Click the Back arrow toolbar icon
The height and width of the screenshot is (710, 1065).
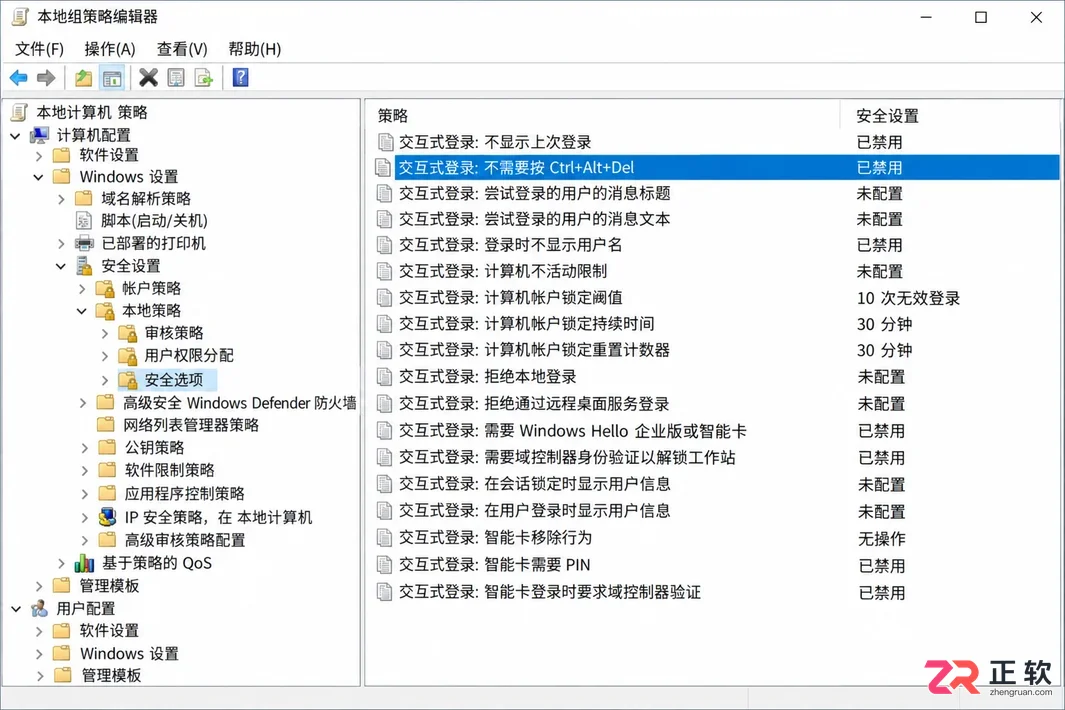click(18, 78)
